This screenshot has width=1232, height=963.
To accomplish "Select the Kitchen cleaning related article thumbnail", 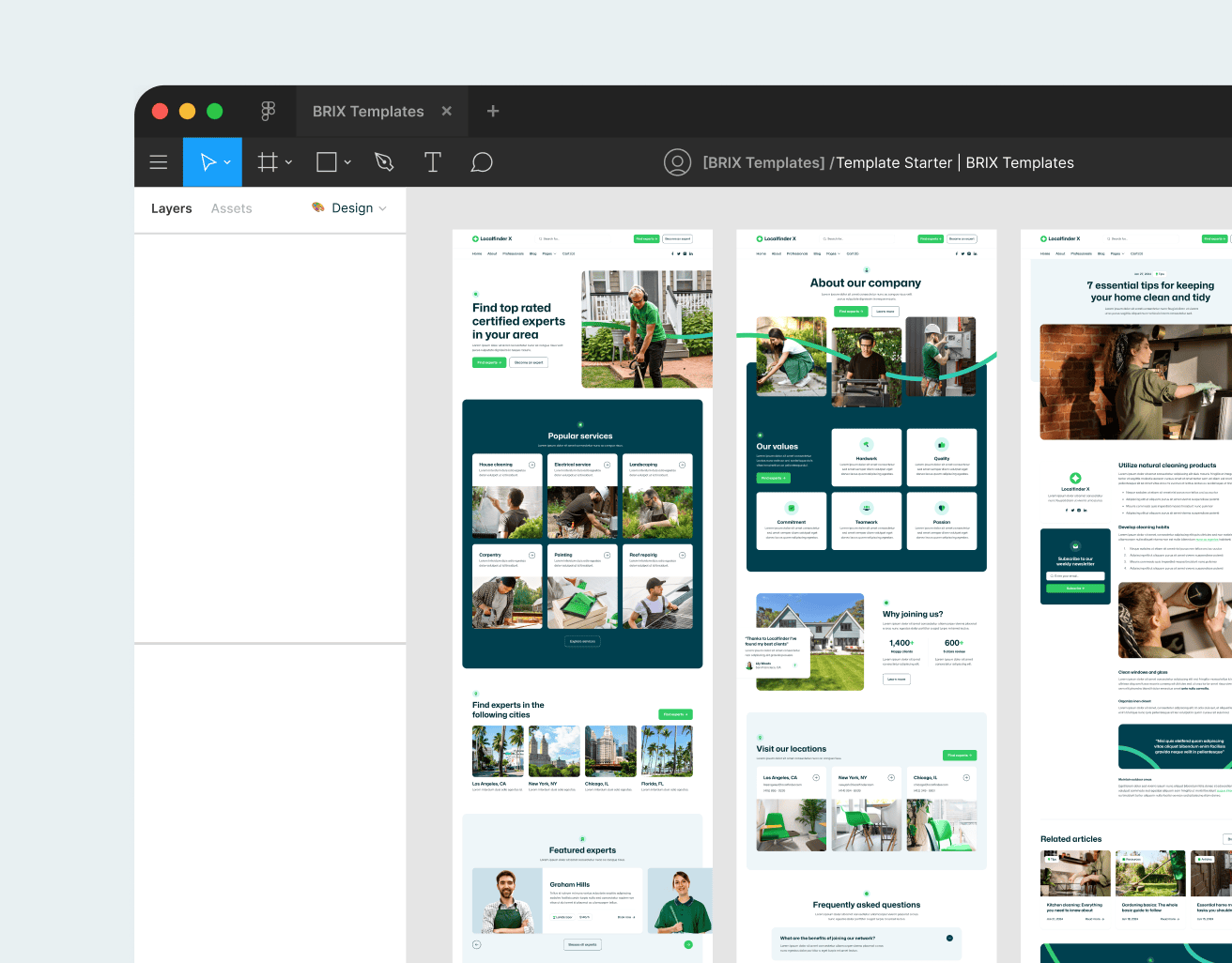I will coord(1075,874).
